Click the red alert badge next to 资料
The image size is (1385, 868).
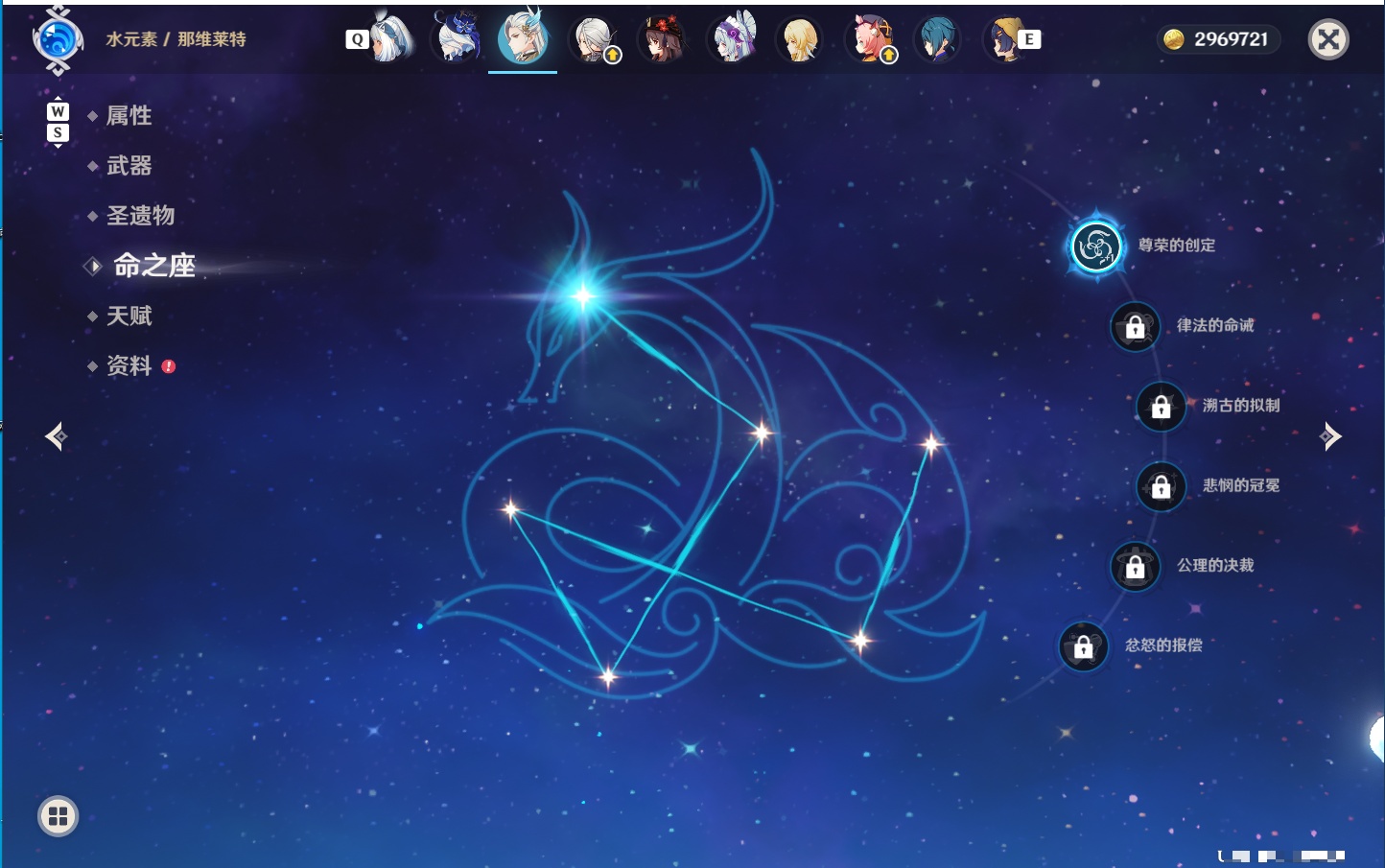pyautogui.click(x=169, y=366)
